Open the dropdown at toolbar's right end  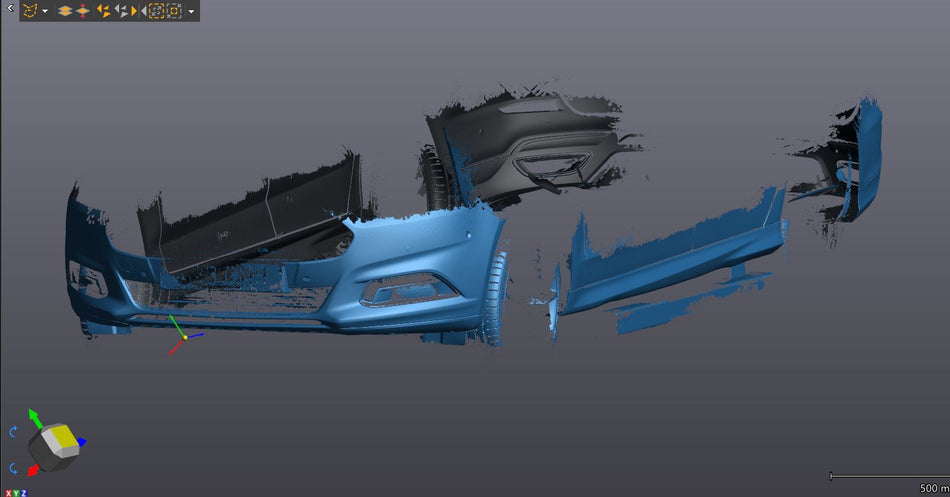(x=191, y=12)
